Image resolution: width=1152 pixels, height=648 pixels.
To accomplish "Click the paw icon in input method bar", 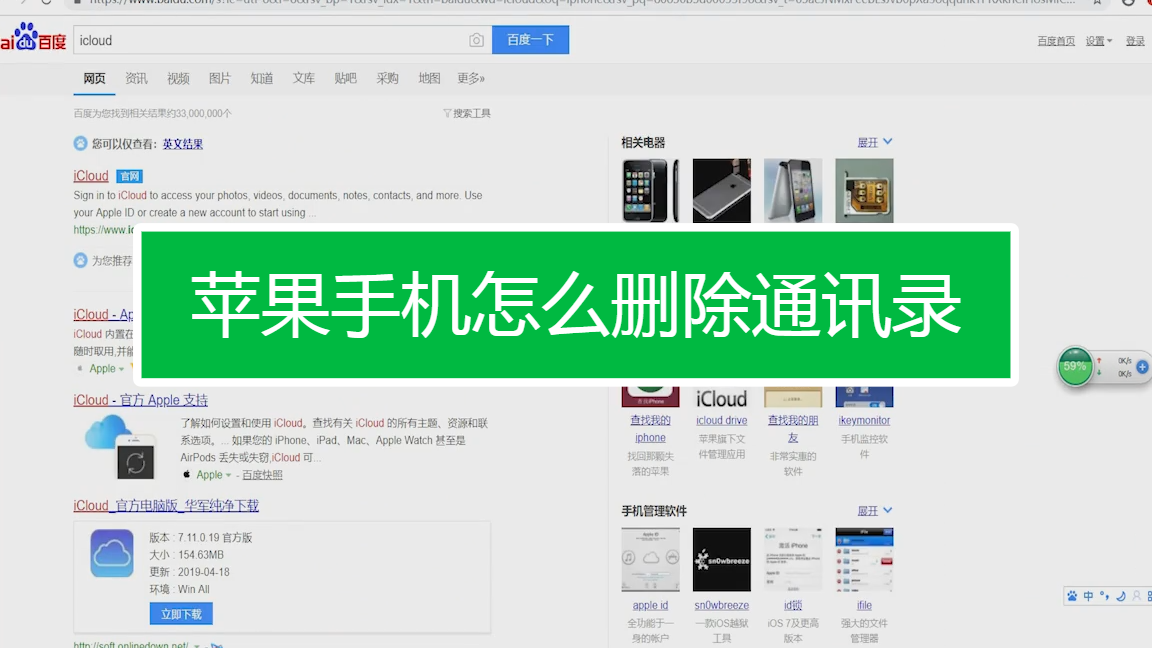I will 1073,596.
